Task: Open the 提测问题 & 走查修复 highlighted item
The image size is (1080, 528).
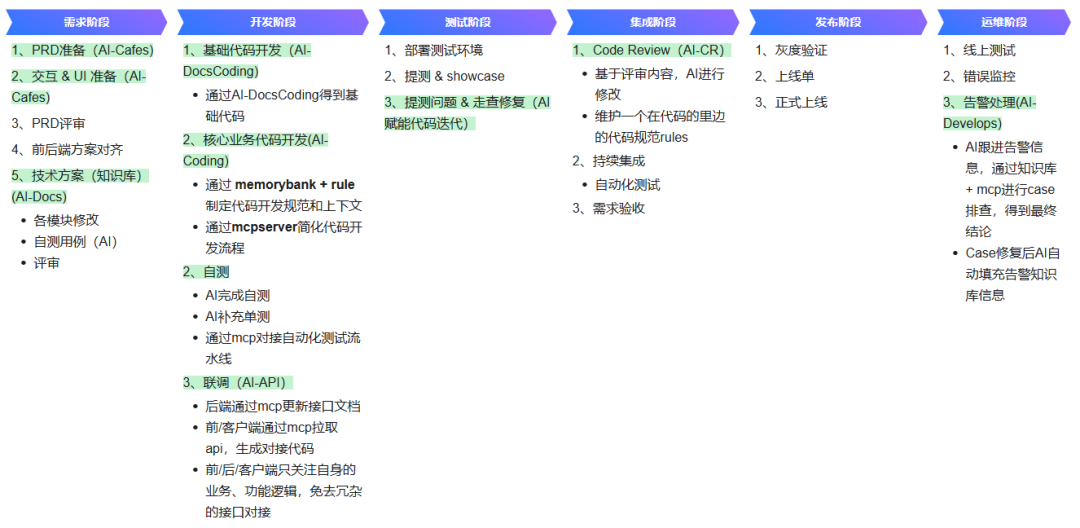Action: 467,102
